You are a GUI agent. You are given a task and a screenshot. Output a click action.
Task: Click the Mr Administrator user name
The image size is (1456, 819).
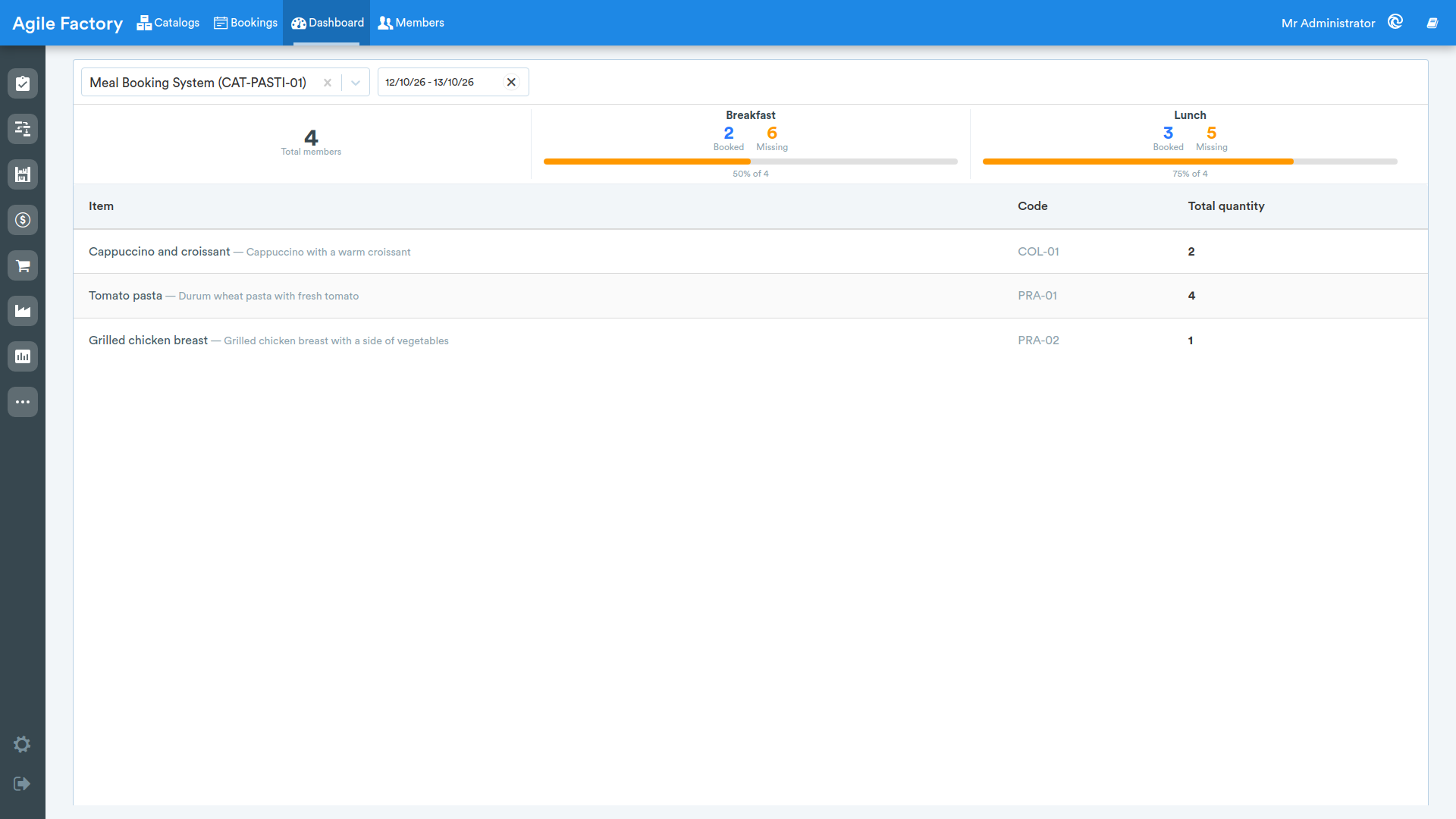1328,24
